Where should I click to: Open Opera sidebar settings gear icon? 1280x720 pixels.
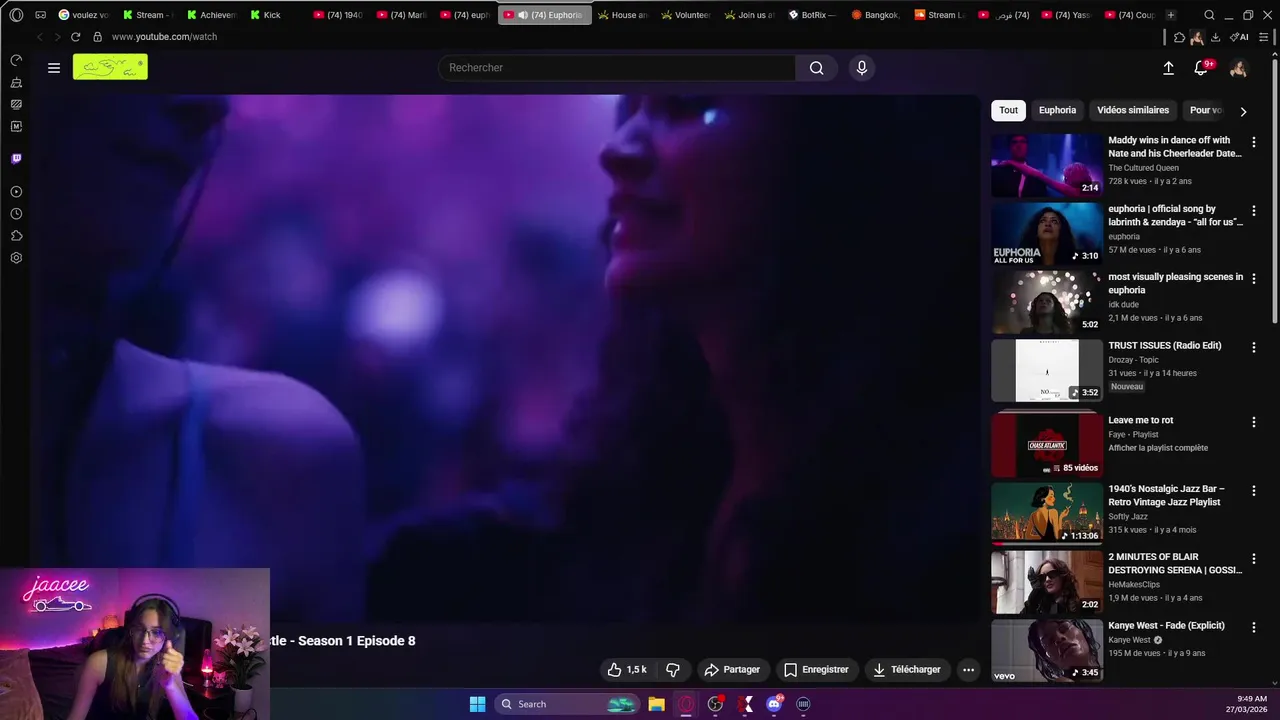point(16,258)
